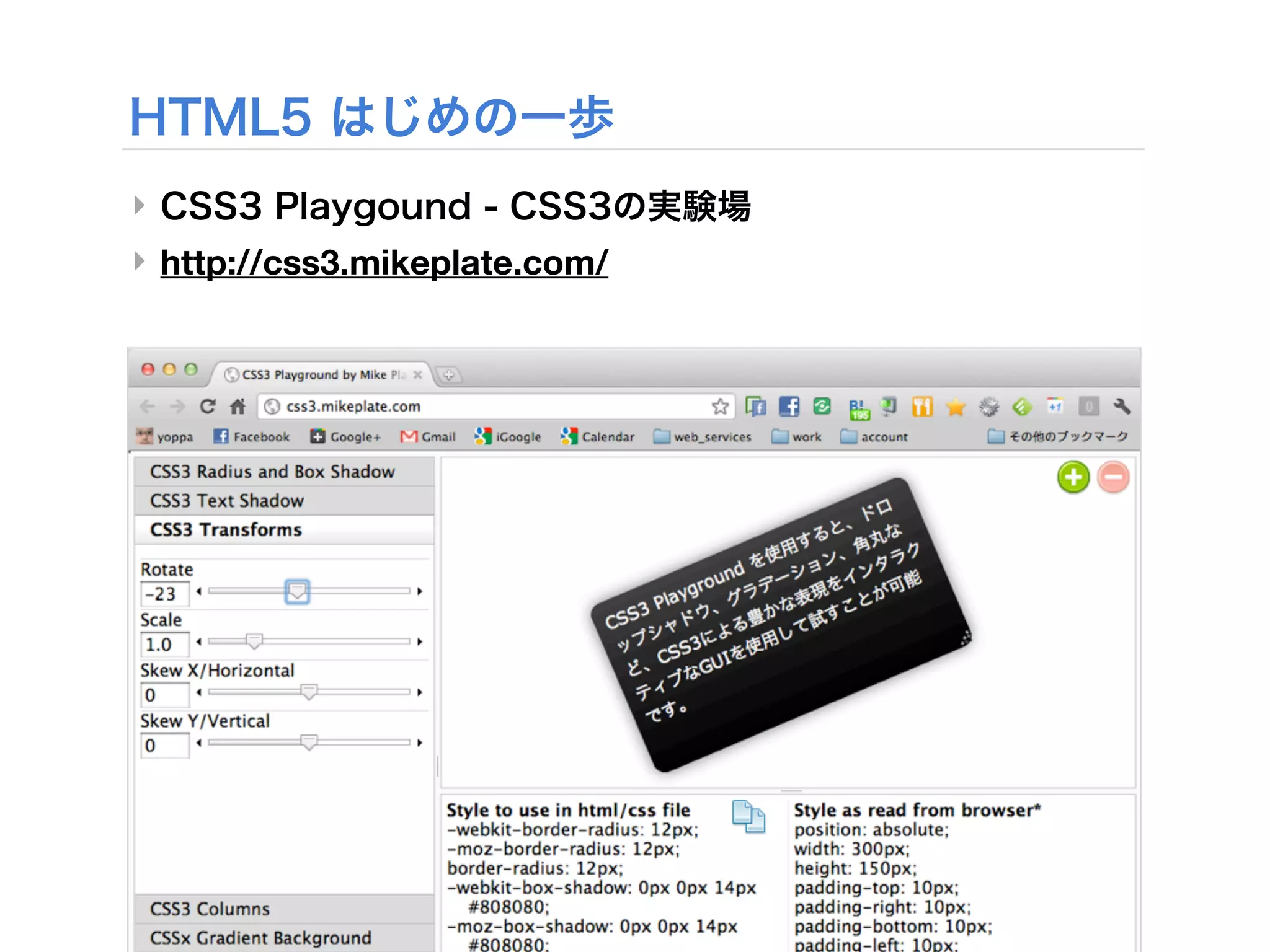The height and width of the screenshot is (952, 1270).
Task: Expand CSS3 Text Shadow section
Action: 284,501
